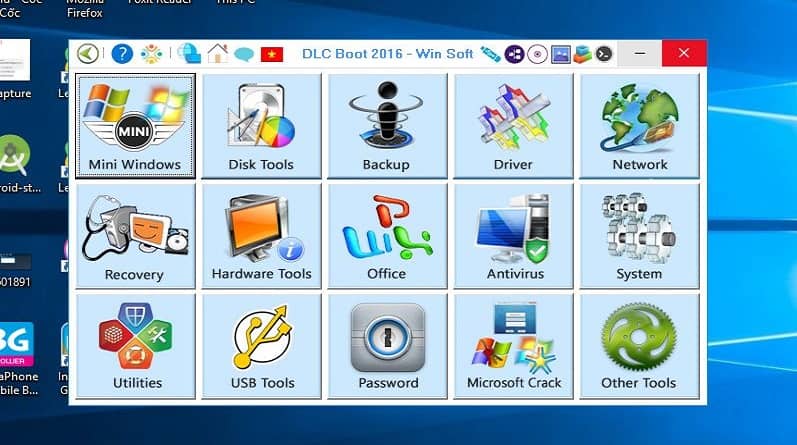Click the green back arrow in title bar

click(x=89, y=54)
